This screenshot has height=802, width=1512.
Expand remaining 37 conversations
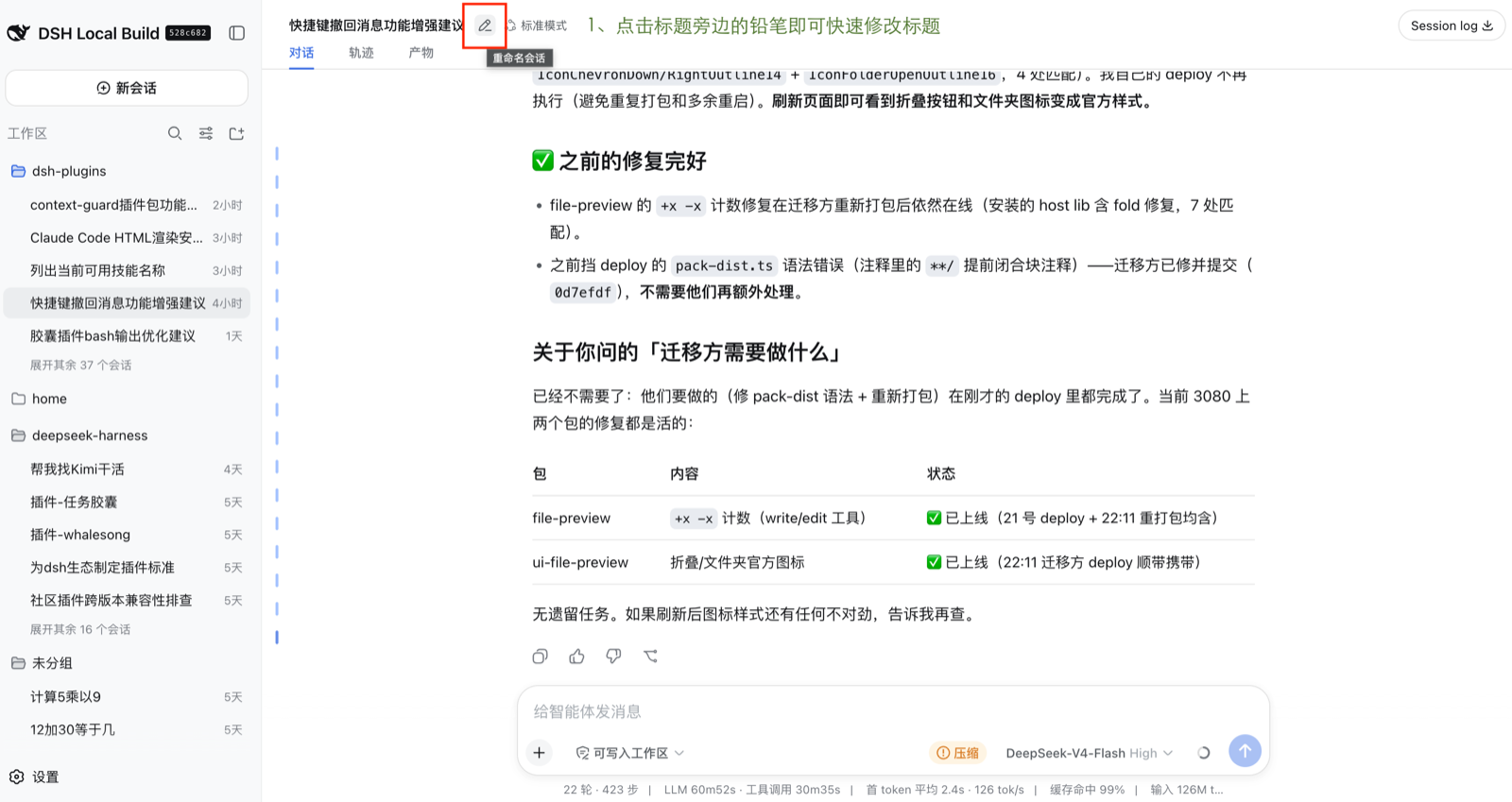click(x=80, y=365)
